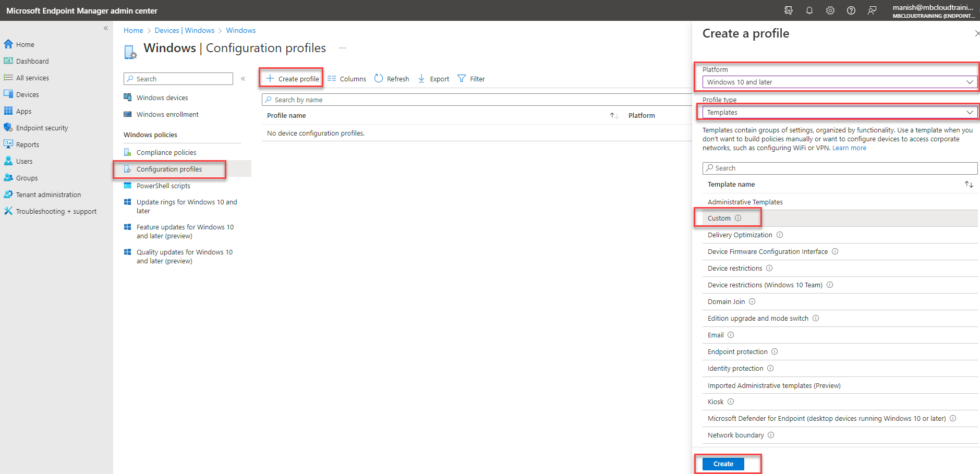Sort by Template name arrows
Screen dimensions: 980x474
[969, 184]
